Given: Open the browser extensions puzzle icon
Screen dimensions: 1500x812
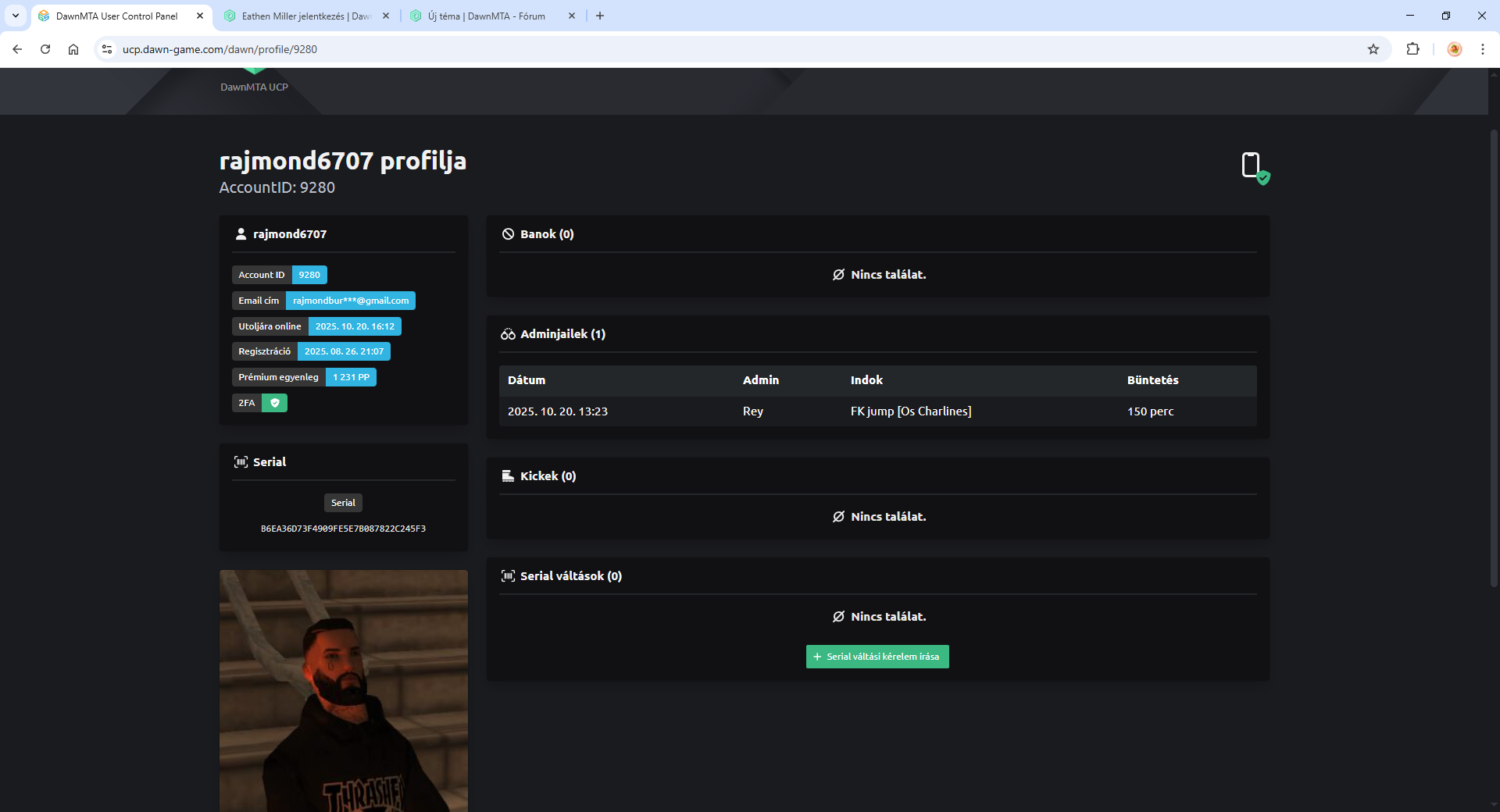Looking at the screenshot, I should click(1412, 49).
